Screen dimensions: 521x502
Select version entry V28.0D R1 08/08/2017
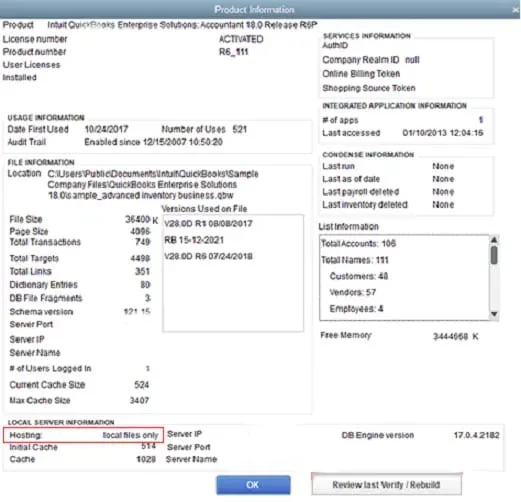[x=208, y=223]
